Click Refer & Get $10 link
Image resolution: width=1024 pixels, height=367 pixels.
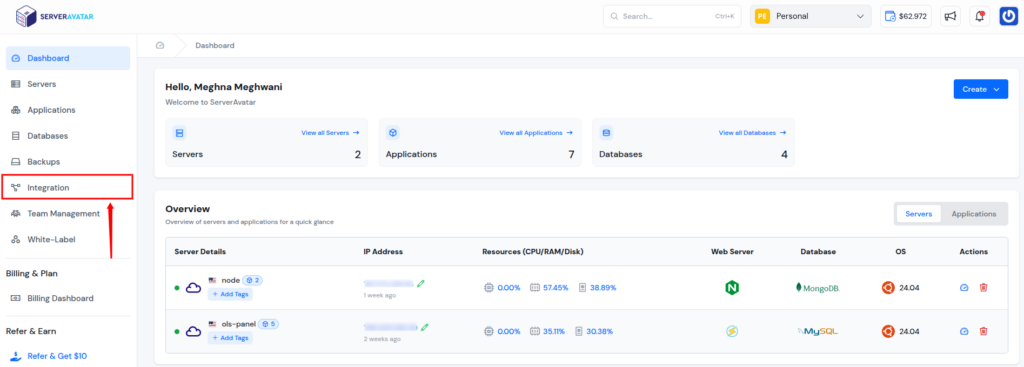(x=57, y=356)
